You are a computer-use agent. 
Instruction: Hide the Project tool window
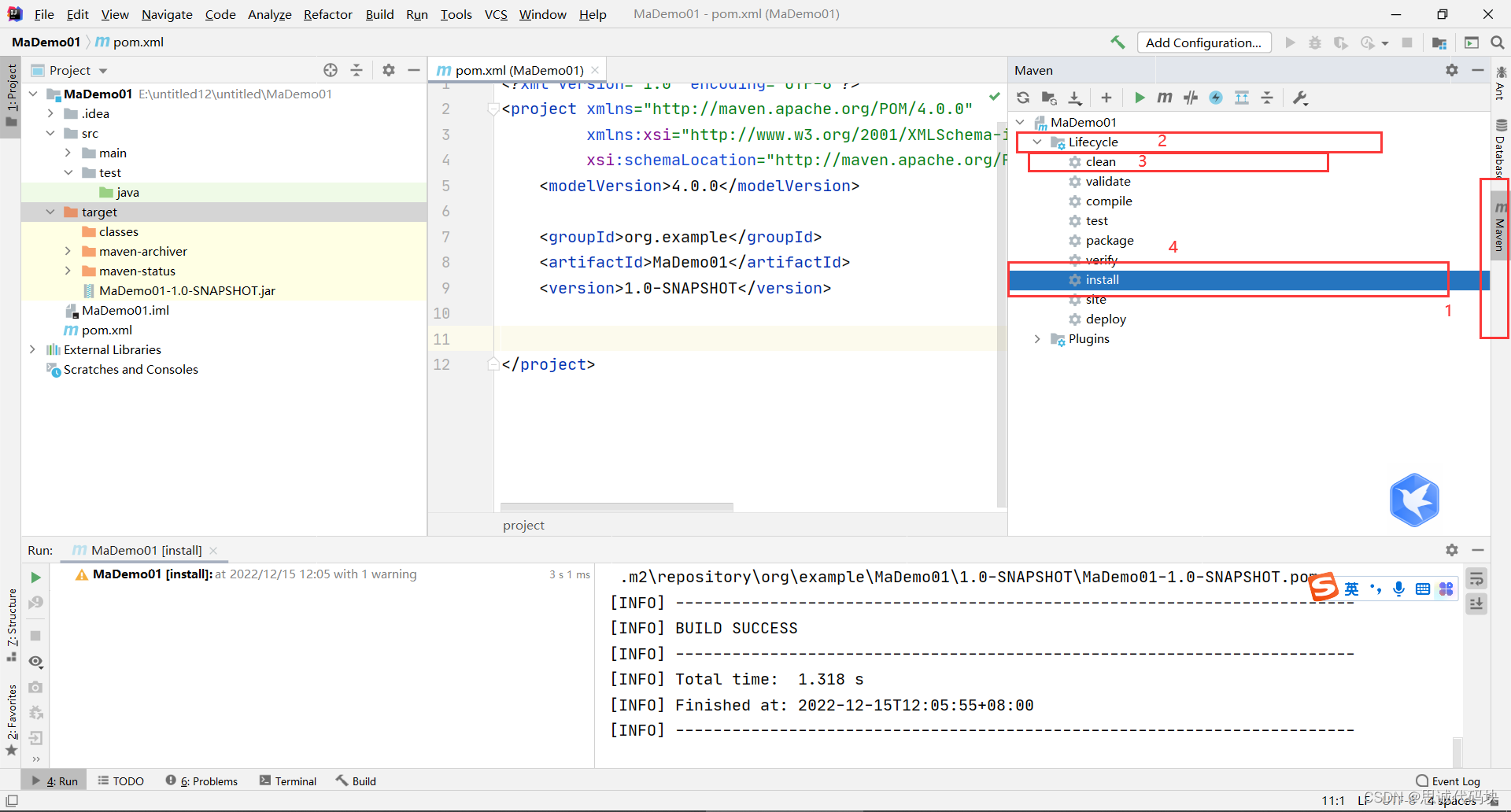(x=414, y=70)
